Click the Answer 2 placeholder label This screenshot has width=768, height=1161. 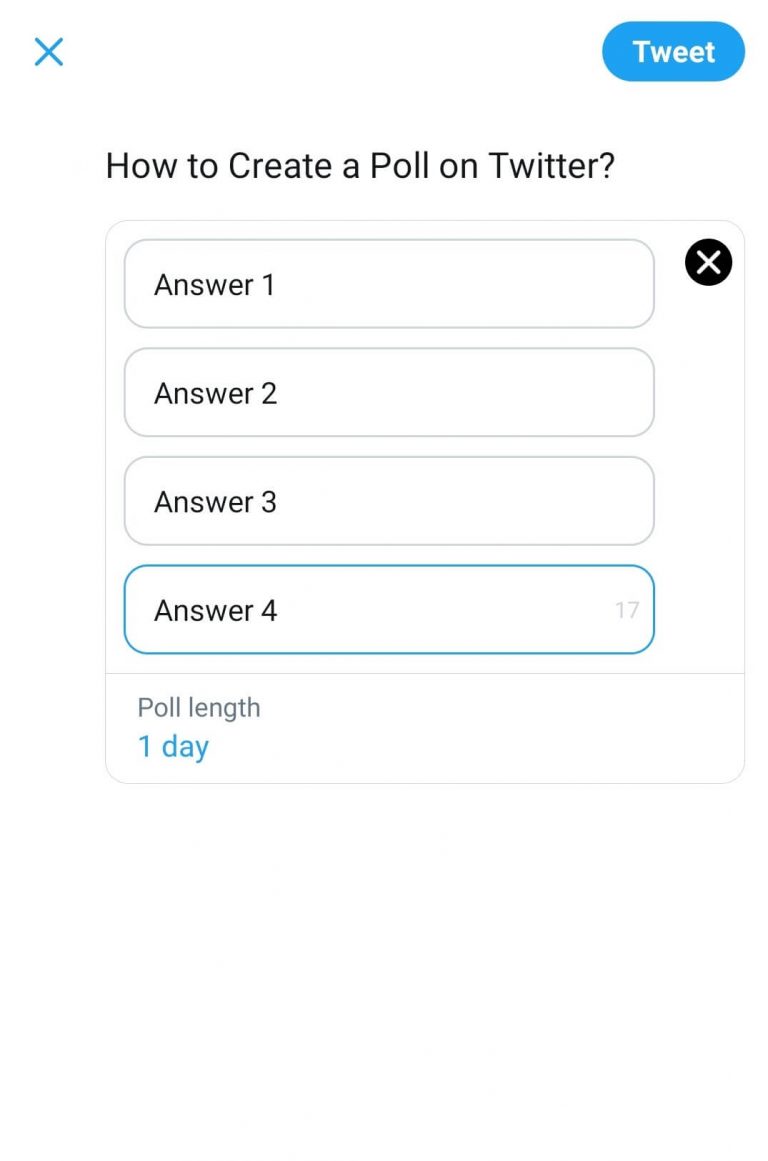point(216,394)
